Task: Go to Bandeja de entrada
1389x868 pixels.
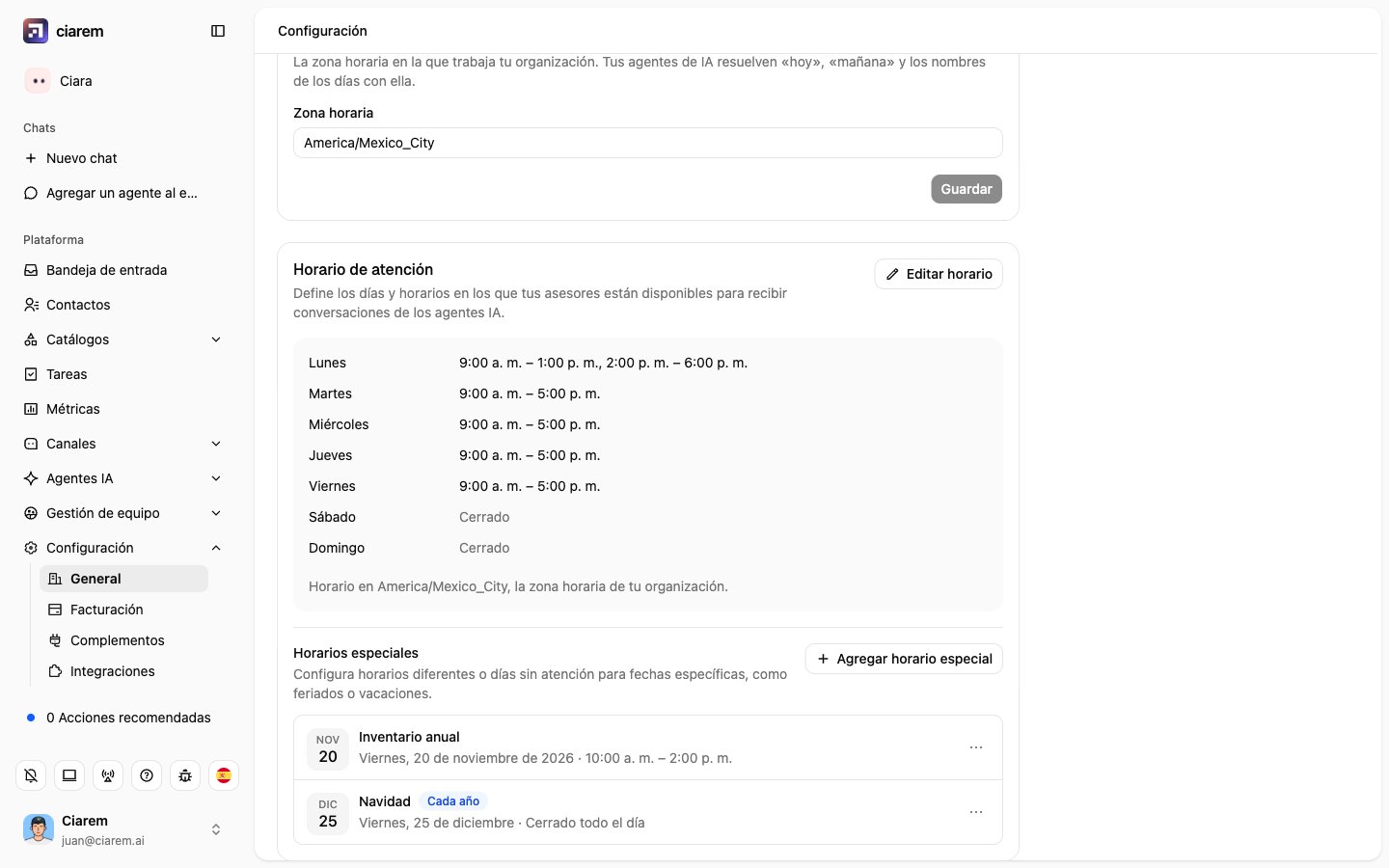Action: click(123, 270)
